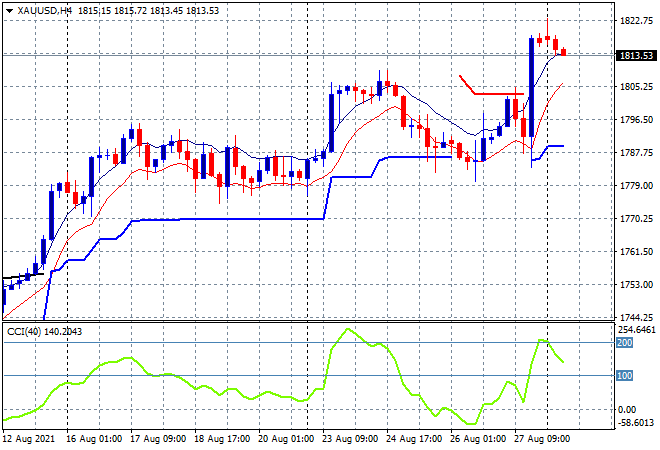
Task: Click the CCI(40) 140.2043 indicator label
Action: pos(45,332)
